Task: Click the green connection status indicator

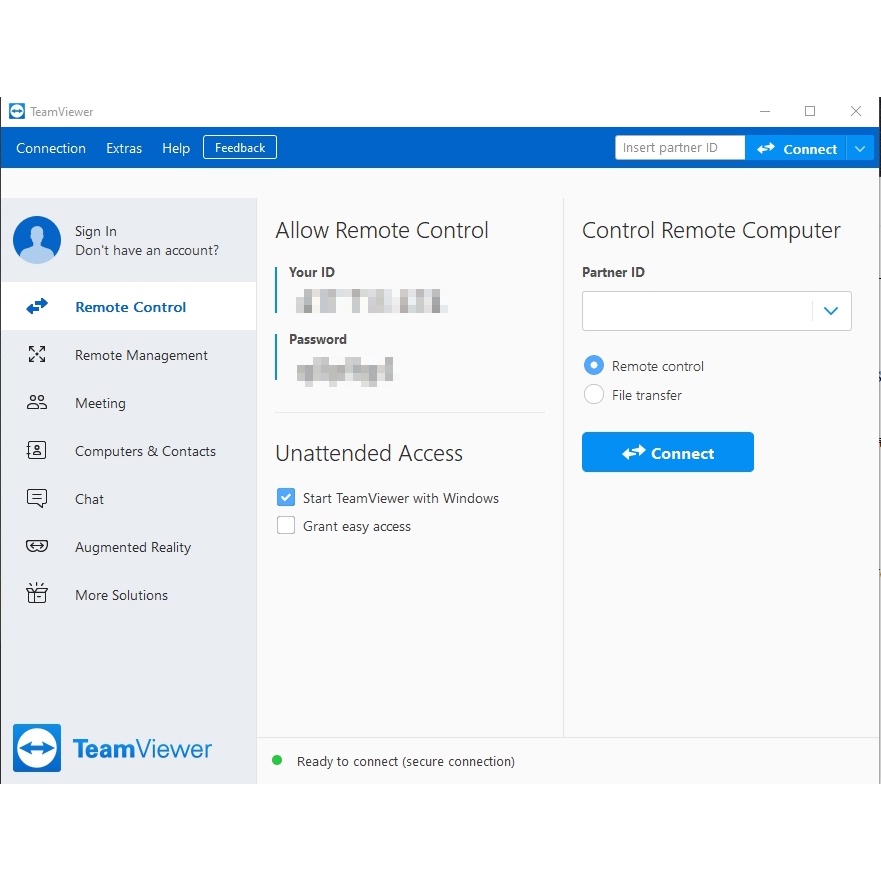Action: [x=277, y=760]
